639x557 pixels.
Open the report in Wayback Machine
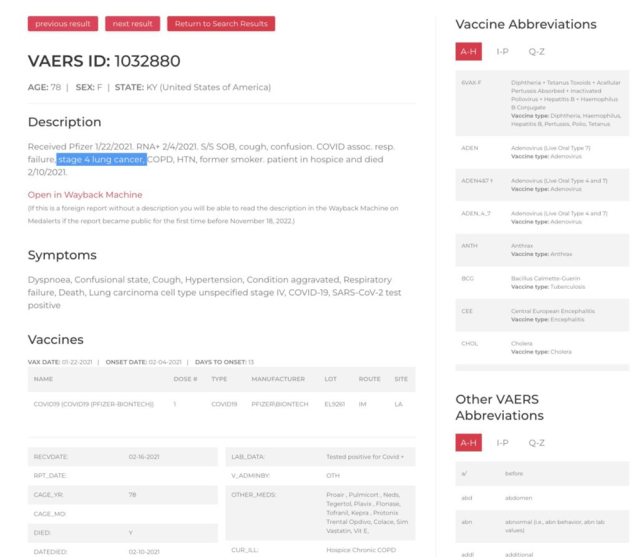[x=85, y=195]
